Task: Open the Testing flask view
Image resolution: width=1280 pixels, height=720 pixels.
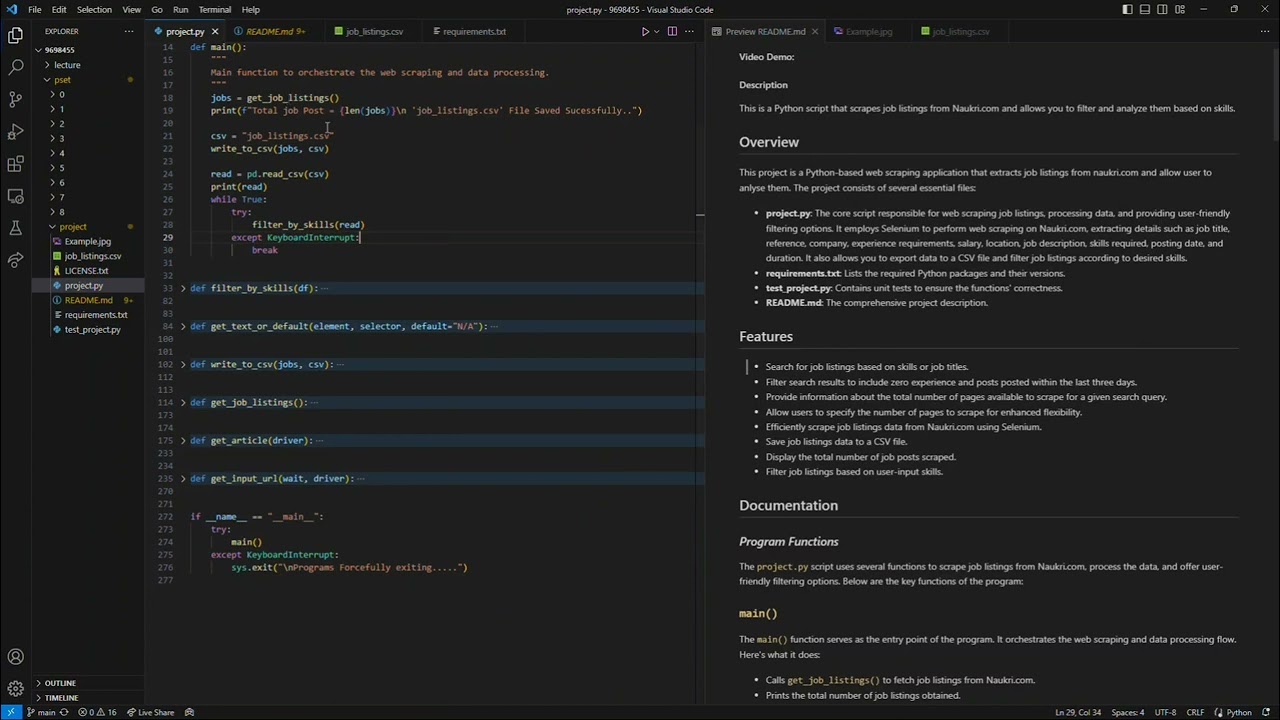Action: click(15, 228)
